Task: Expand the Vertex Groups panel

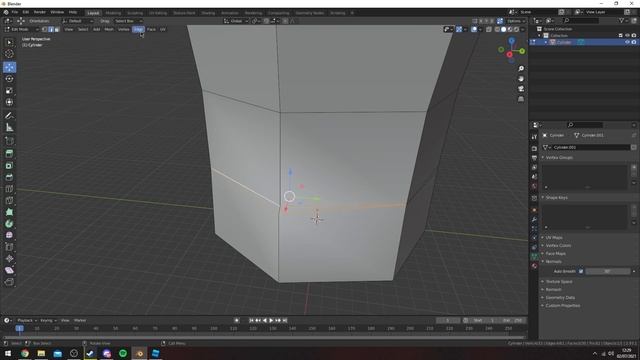Action: point(558,158)
